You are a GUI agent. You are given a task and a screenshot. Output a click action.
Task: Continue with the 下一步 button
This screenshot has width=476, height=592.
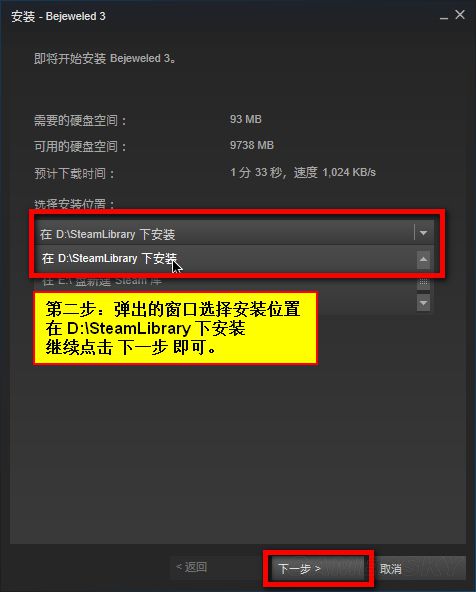pos(318,568)
